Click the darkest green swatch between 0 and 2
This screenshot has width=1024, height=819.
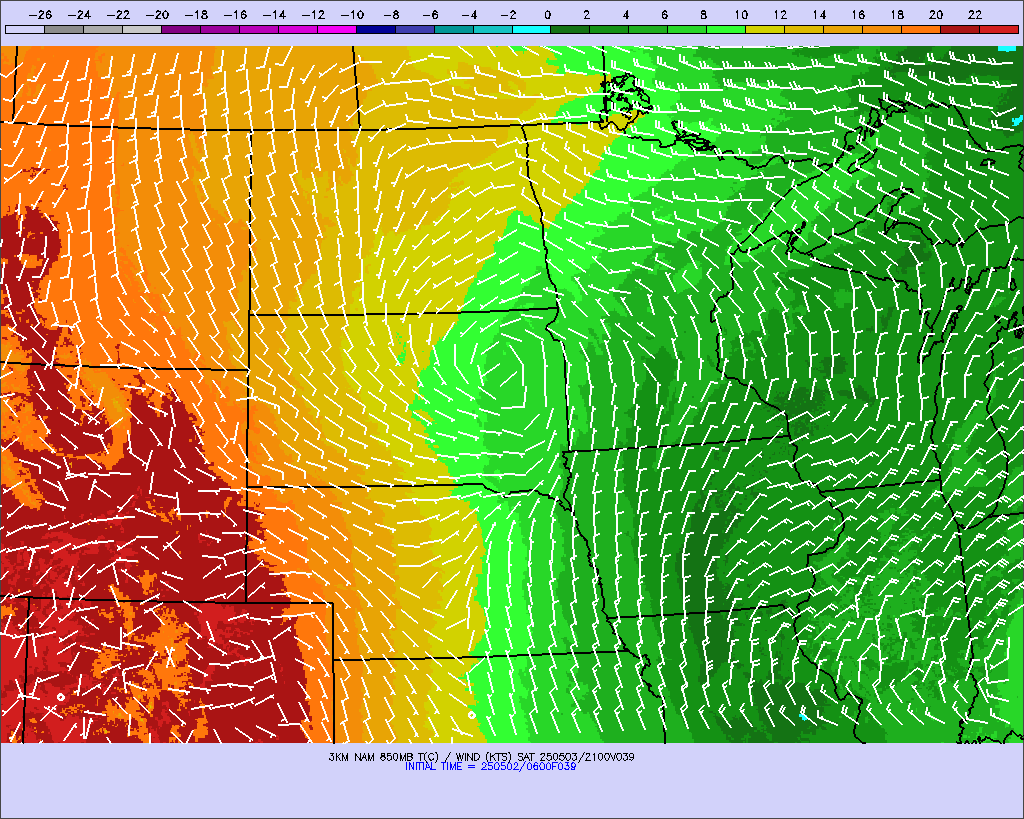571,29
